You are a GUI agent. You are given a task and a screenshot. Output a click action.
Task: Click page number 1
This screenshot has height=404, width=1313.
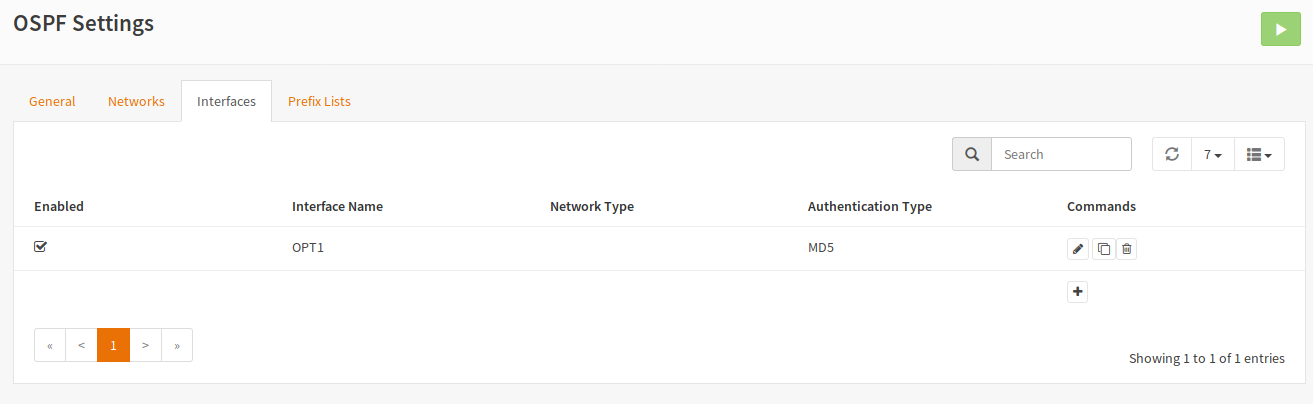[x=113, y=345]
